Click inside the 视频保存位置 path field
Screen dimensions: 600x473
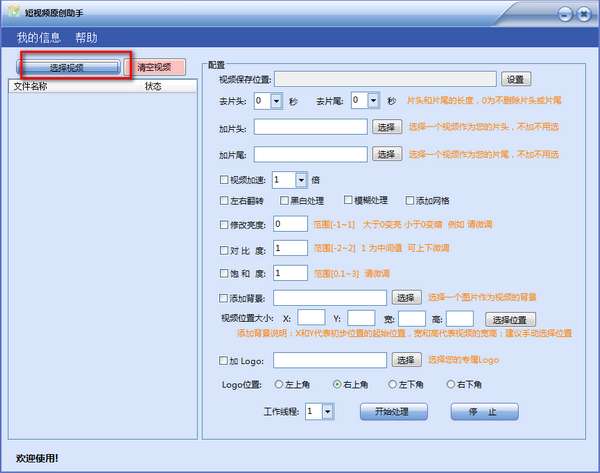coord(385,79)
